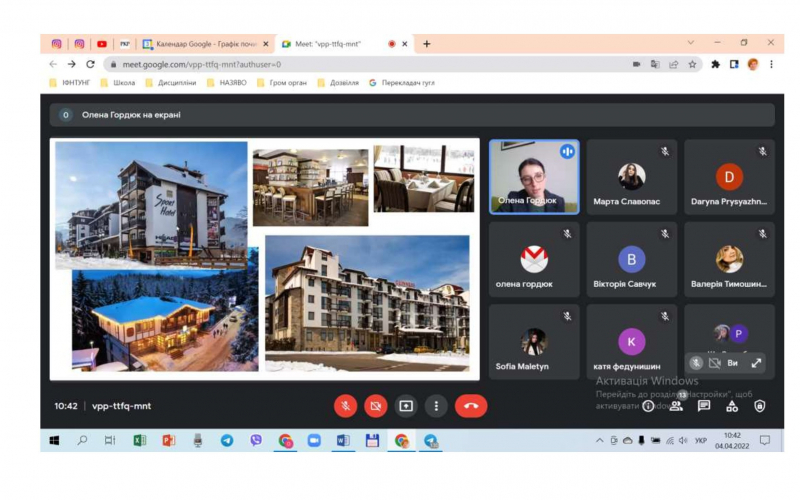Open the browser side panel
Image resolution: width=800 pixels, height=500 pixels.
[734, 64]
